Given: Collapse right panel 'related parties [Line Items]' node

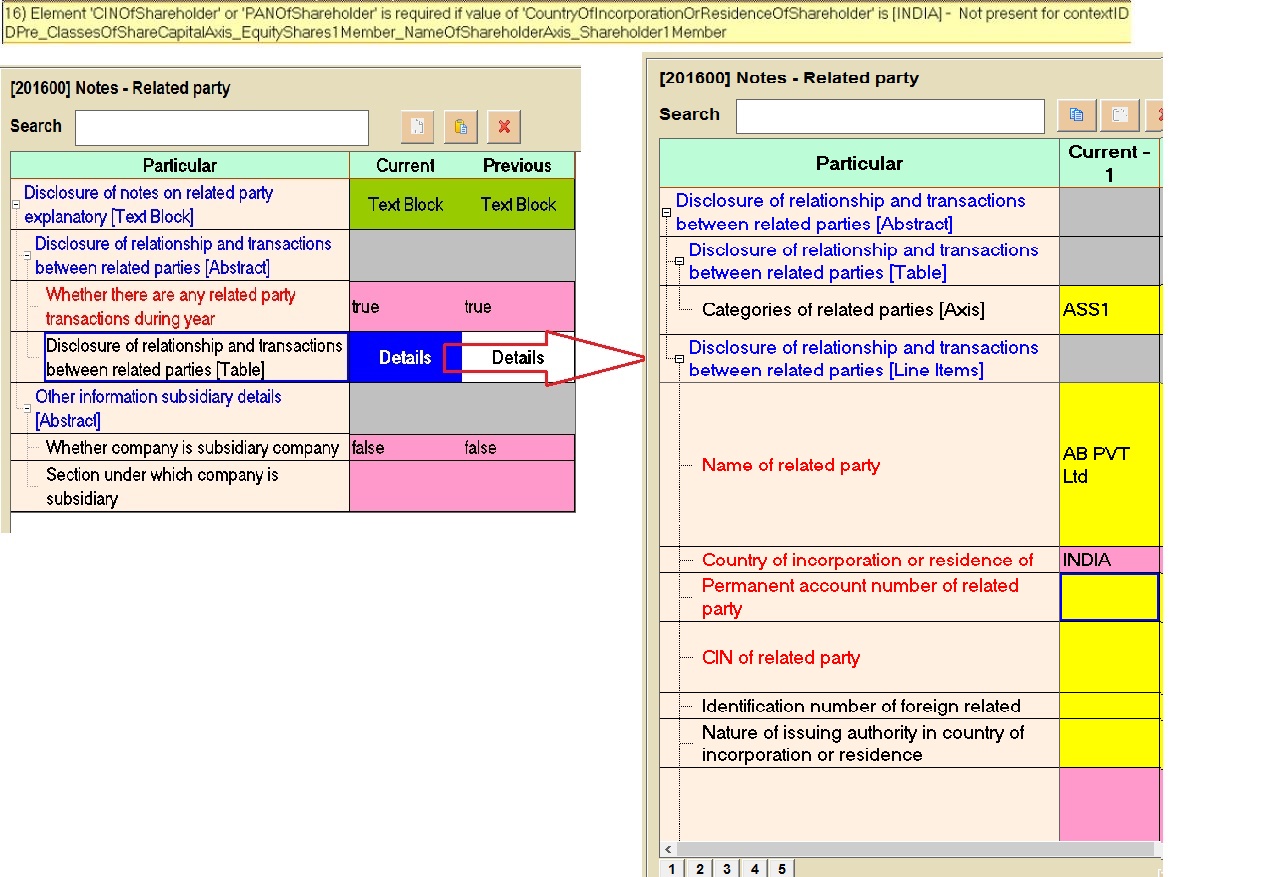Looking at the screenshot, I should coord(679,359).
